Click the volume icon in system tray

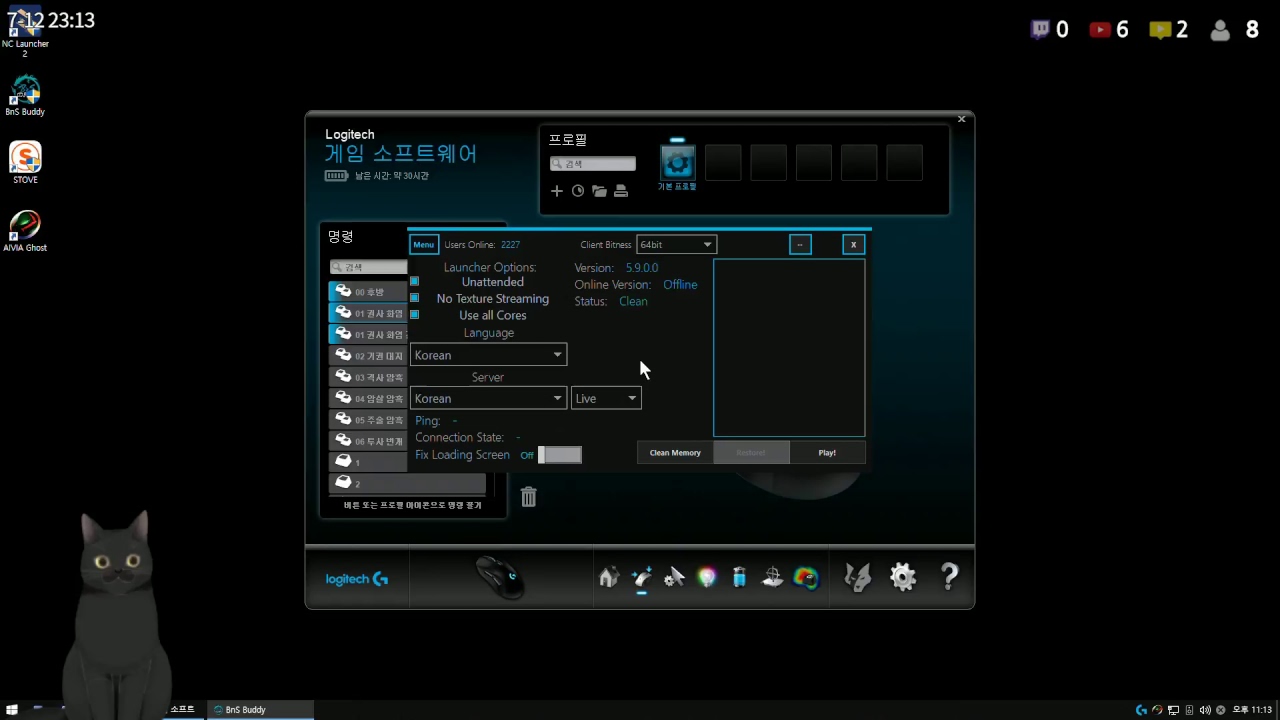click(1204, 710)
